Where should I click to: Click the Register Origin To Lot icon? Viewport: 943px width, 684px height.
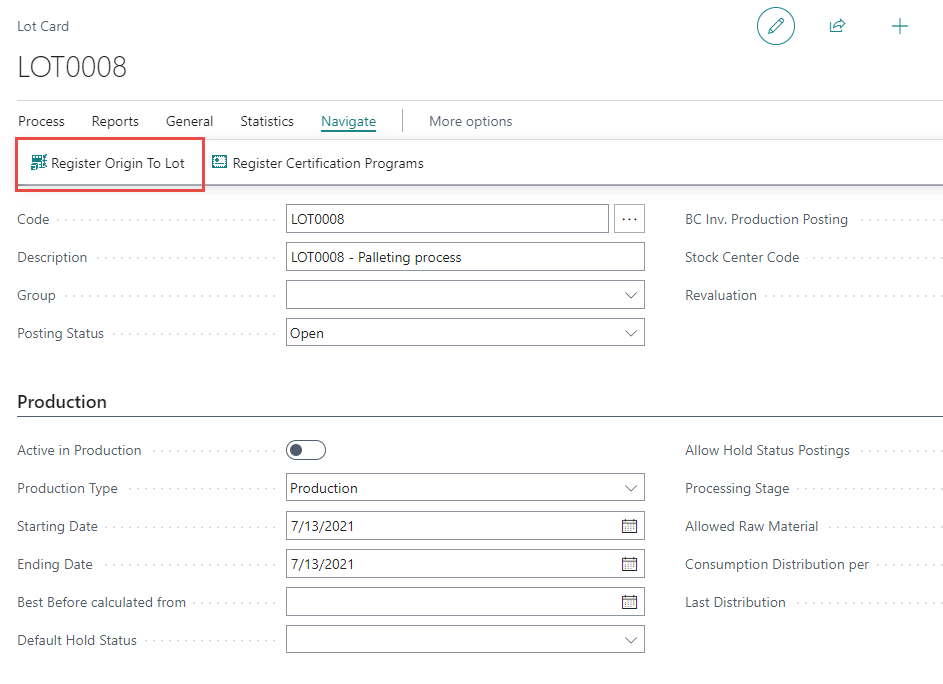39,163
